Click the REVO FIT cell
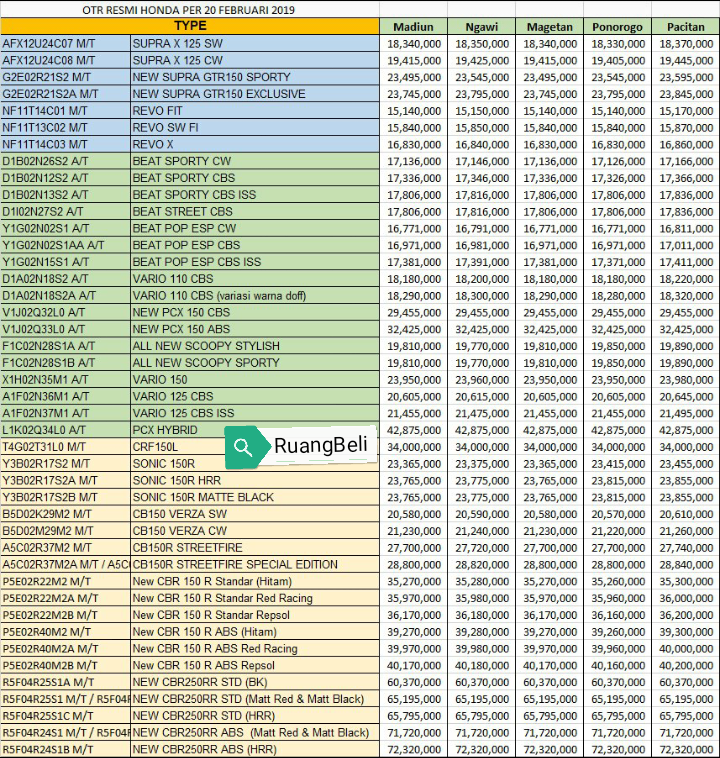Viewport: 720px width, 758px height. 255,111
